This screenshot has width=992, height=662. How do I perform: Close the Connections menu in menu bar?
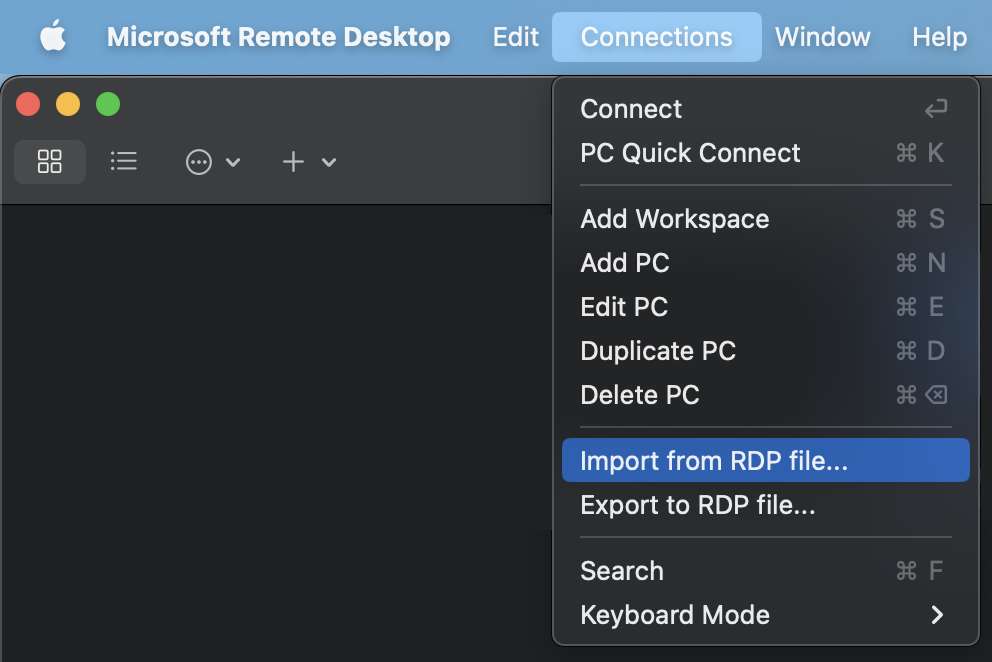click(657, 37)
